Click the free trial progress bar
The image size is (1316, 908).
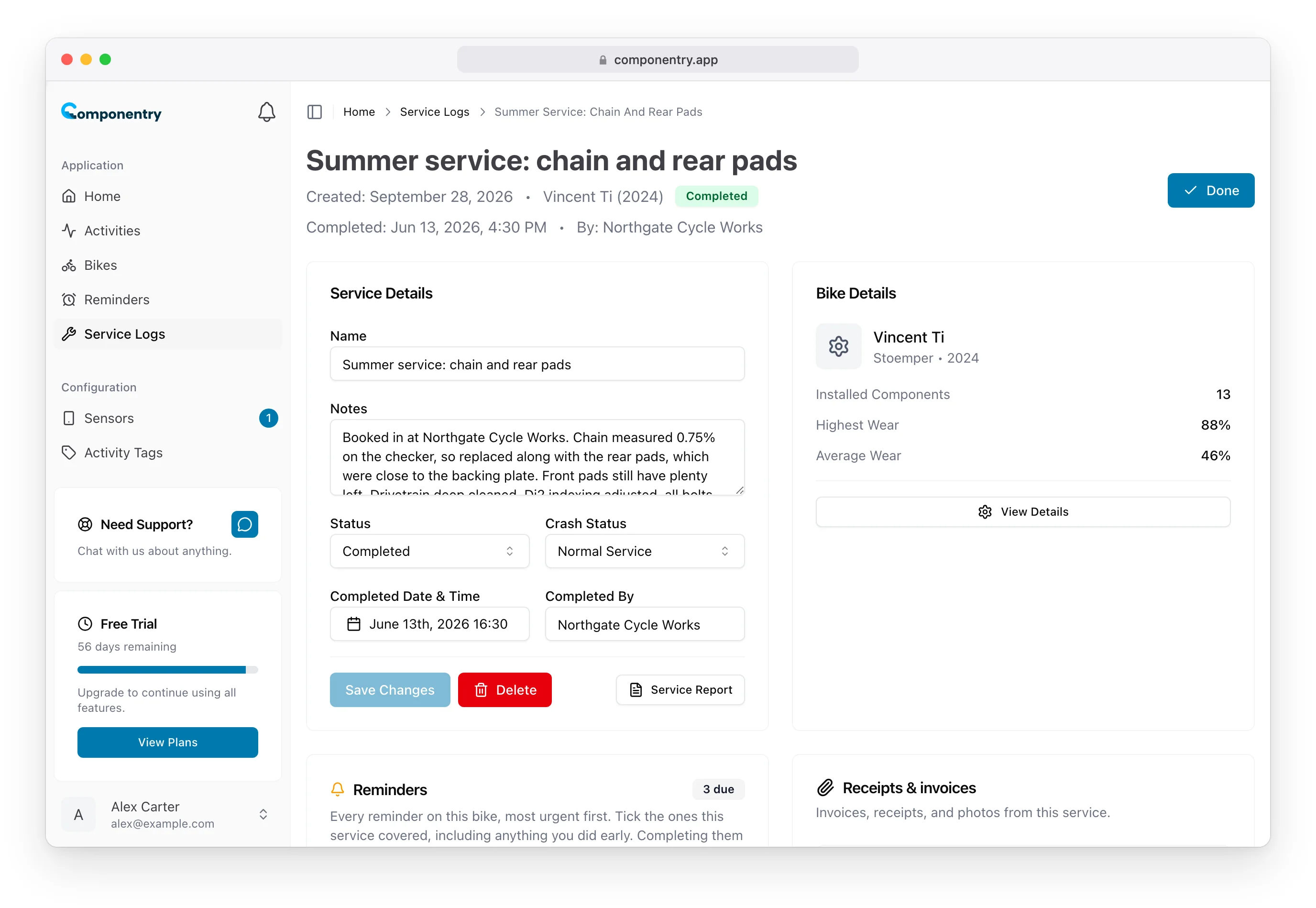[x=168, y=670]
